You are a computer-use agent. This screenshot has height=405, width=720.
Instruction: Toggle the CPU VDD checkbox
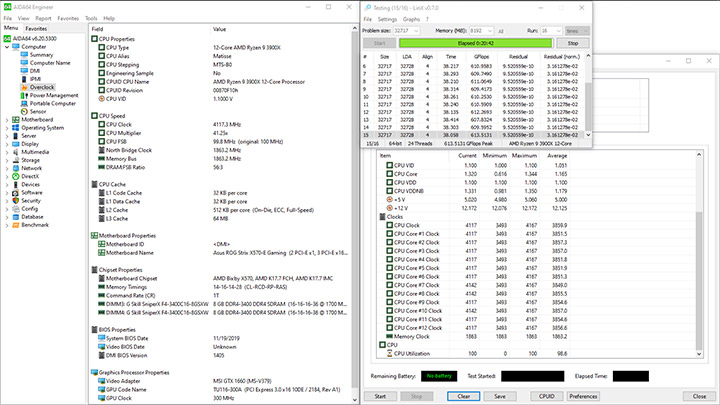[389, 182]
